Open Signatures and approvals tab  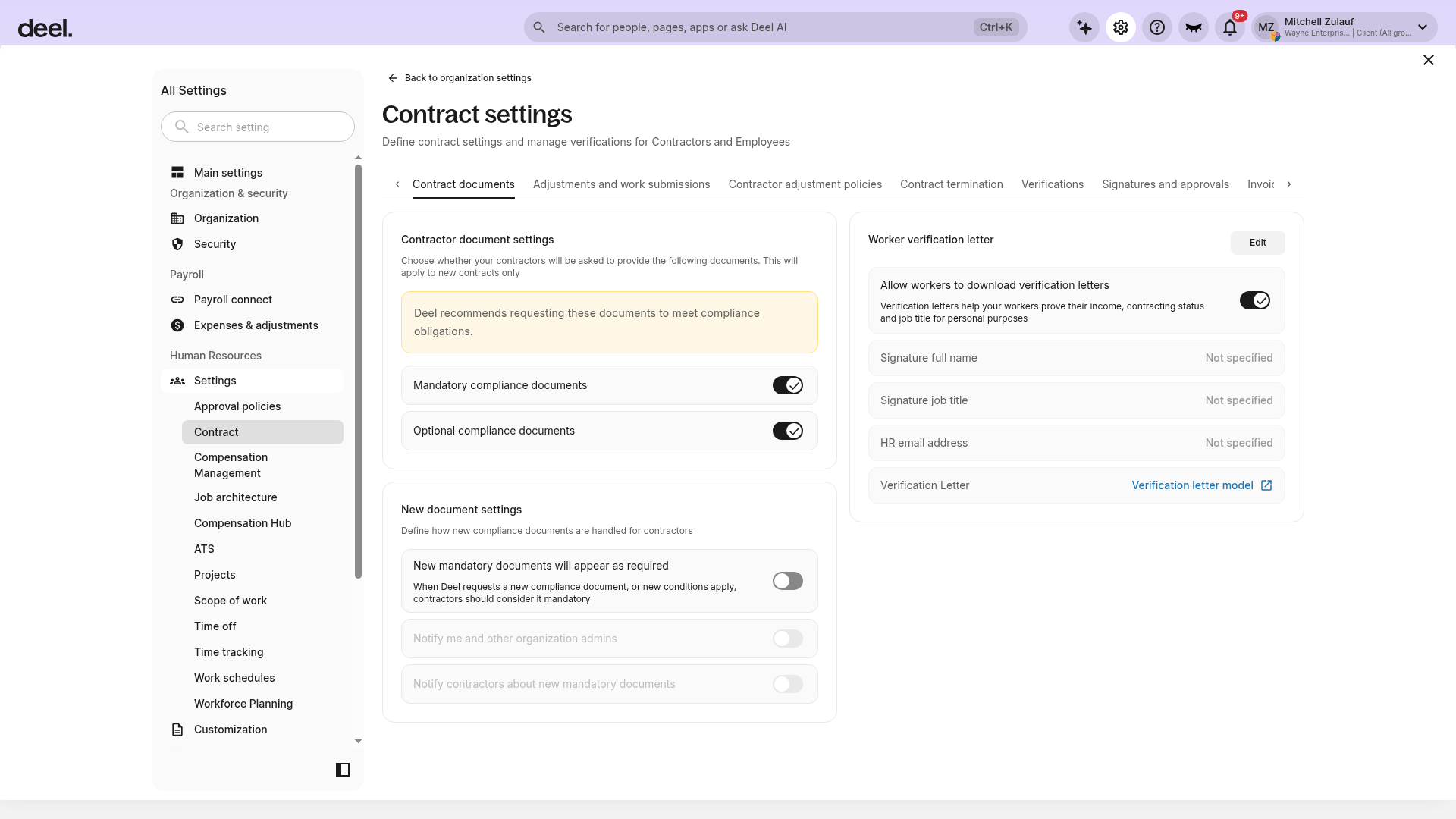click(1166, 184)
